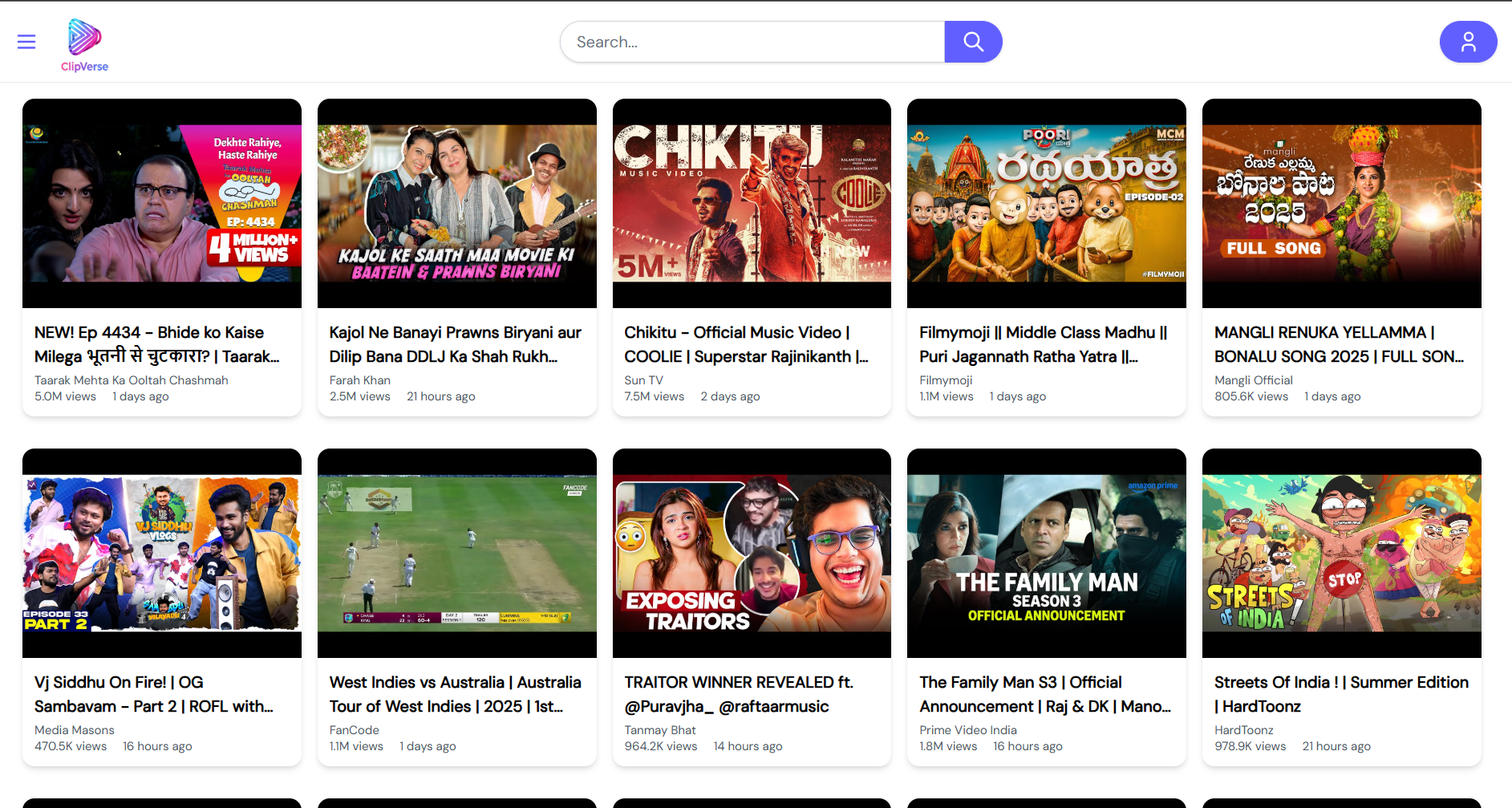Focus the Search input field
1512x808 pixels.
[752, 42]
